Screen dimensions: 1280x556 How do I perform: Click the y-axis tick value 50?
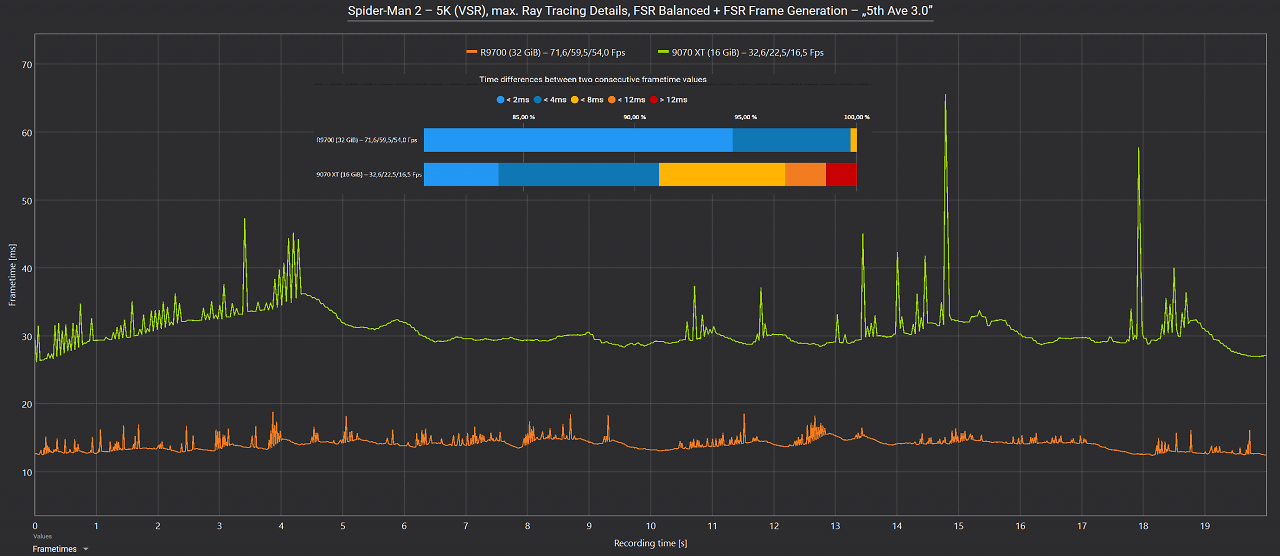point(27,201)
